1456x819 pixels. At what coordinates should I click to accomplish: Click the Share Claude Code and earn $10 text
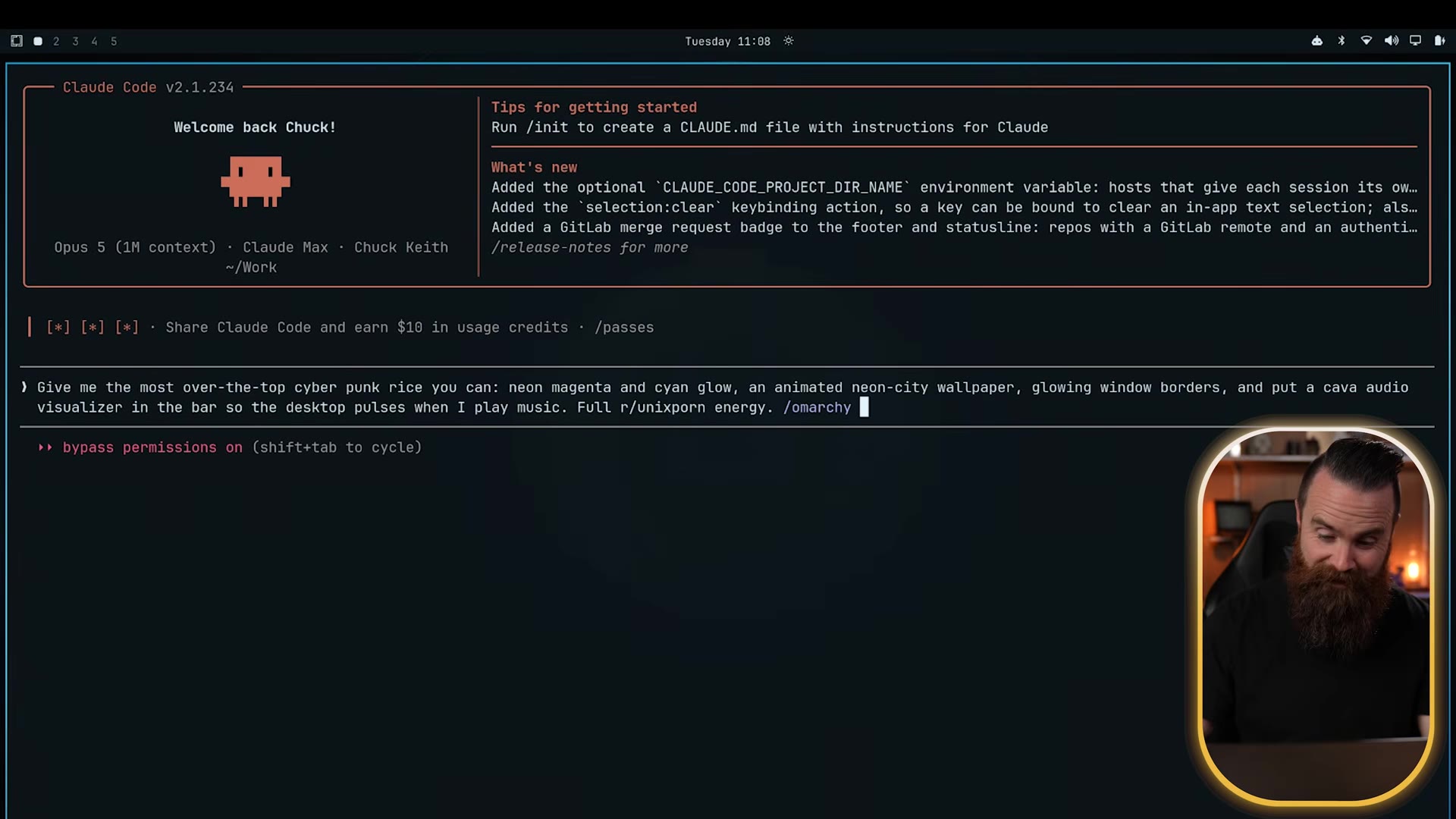pos(367,328)
